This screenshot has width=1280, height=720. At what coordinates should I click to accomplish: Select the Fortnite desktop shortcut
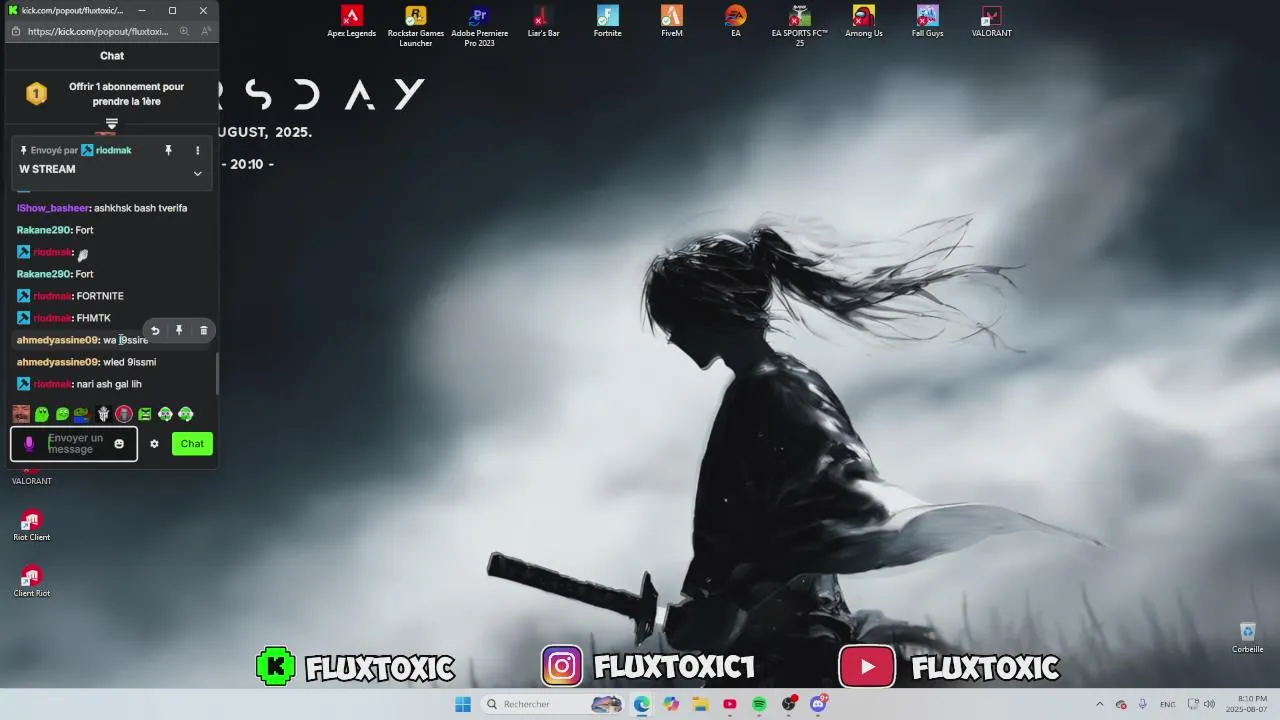607,22
